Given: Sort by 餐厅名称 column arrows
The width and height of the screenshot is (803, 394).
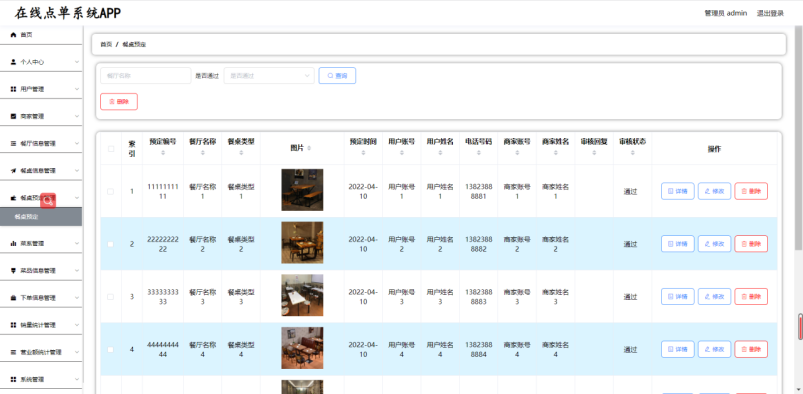Looking at the screenshot, I should [202, 153].
